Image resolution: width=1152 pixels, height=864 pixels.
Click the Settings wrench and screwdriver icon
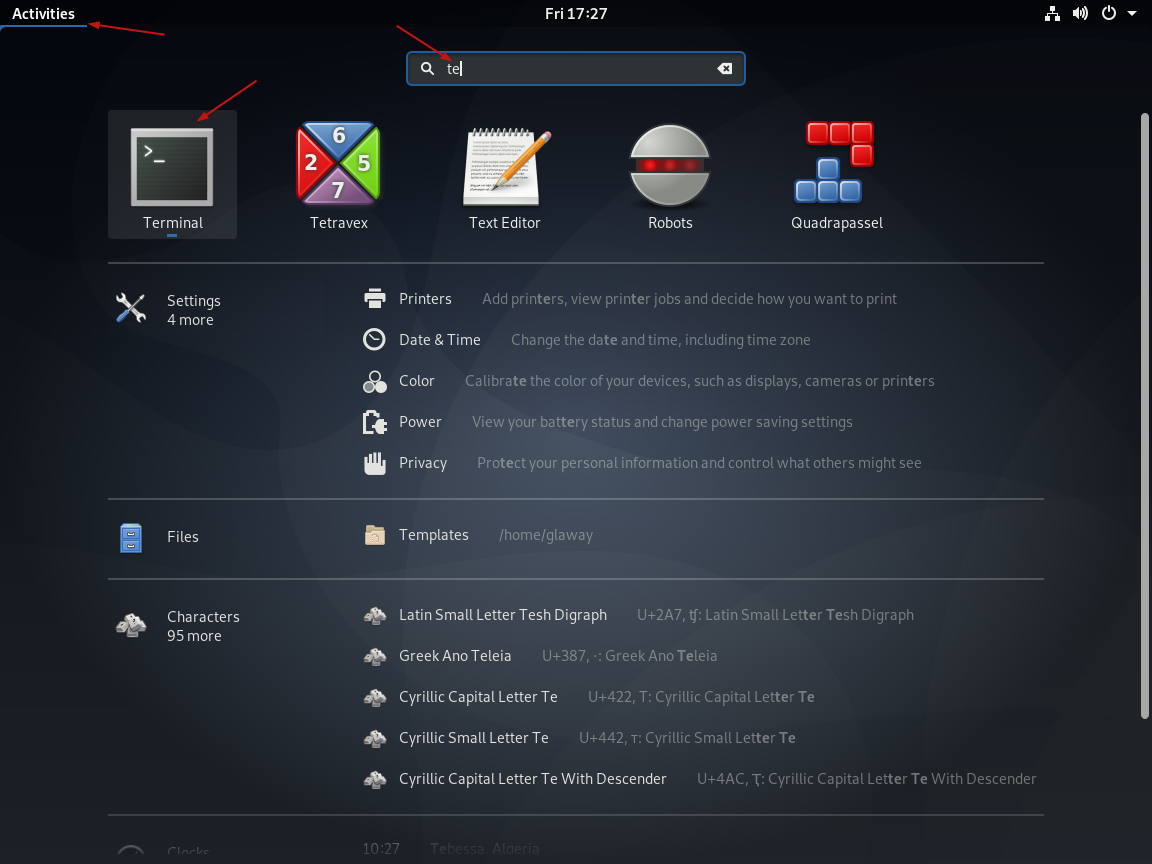coord(131,308)
